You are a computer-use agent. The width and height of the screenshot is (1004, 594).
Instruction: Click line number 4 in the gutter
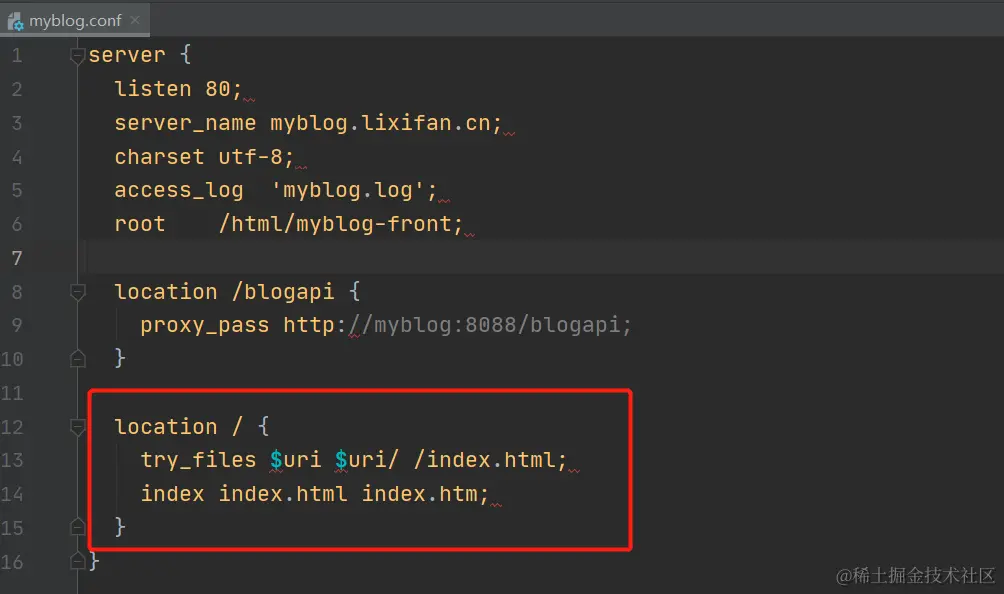click(x=17, y=157)
